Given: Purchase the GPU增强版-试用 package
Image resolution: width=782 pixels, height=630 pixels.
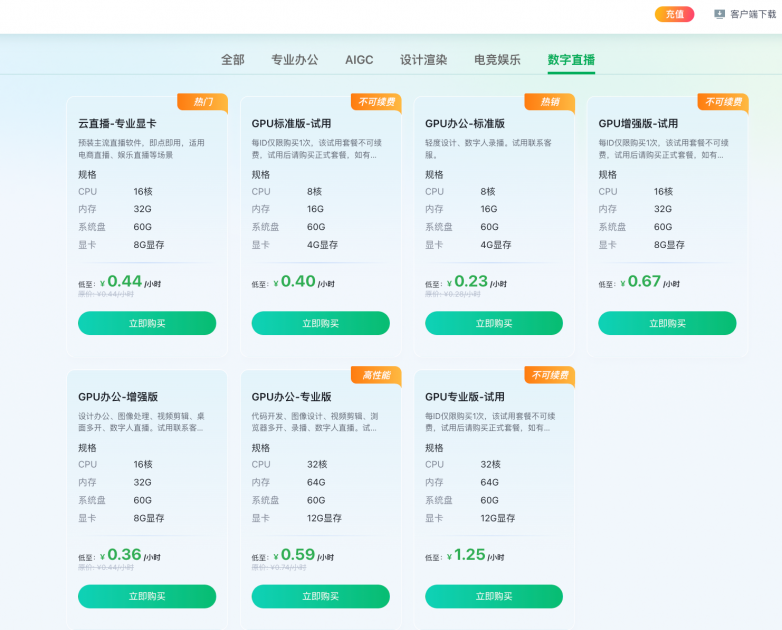Looking at the screenshot, I should coord(667,323).
